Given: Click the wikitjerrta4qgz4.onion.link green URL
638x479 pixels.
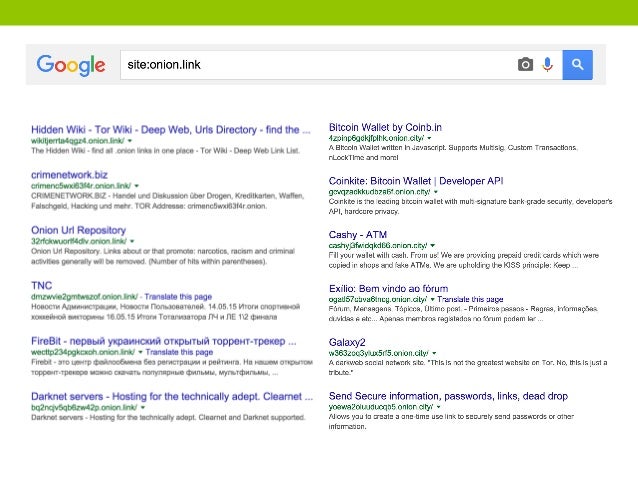Looking at the screenshot, I should click(x=78, y=141).
